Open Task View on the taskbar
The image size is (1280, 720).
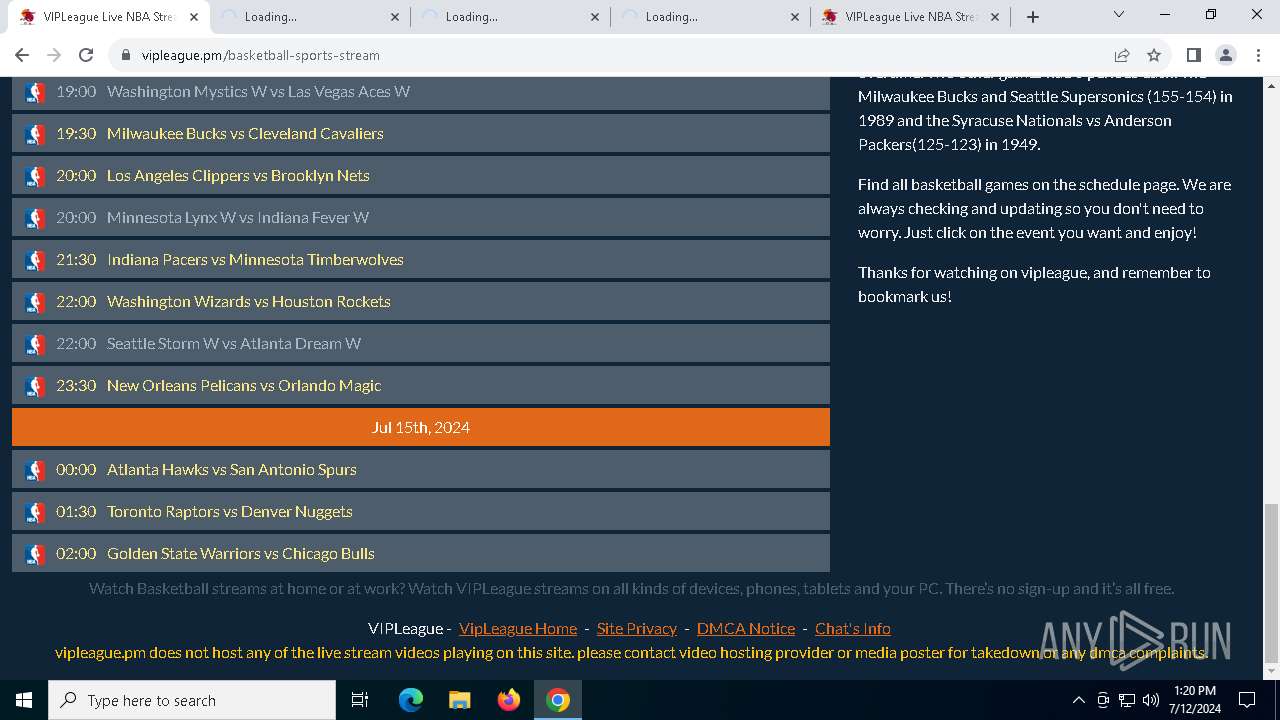coord(360,700)
